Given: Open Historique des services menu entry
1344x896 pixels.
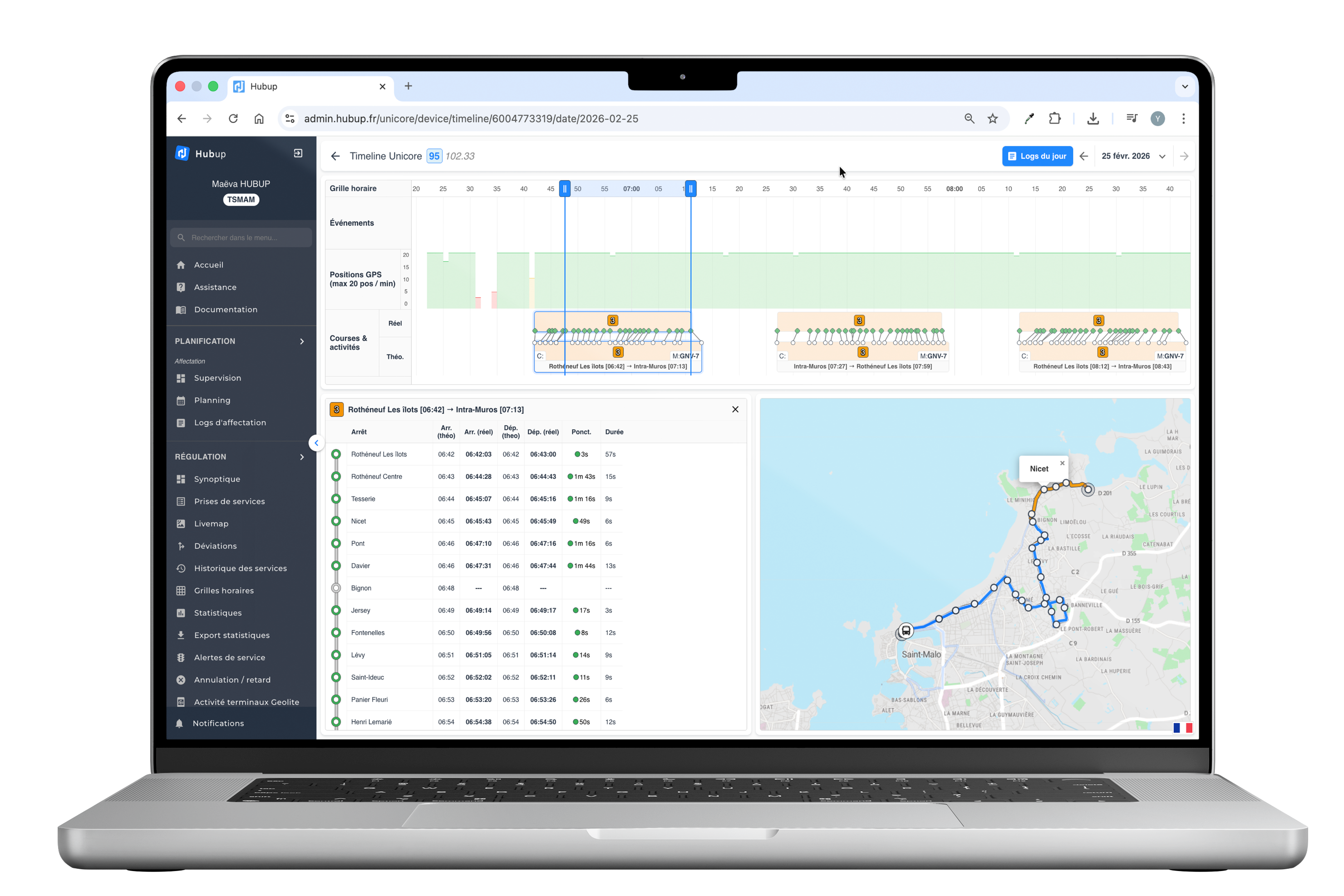Looking at the screenshot, I should tap(240, 568).
